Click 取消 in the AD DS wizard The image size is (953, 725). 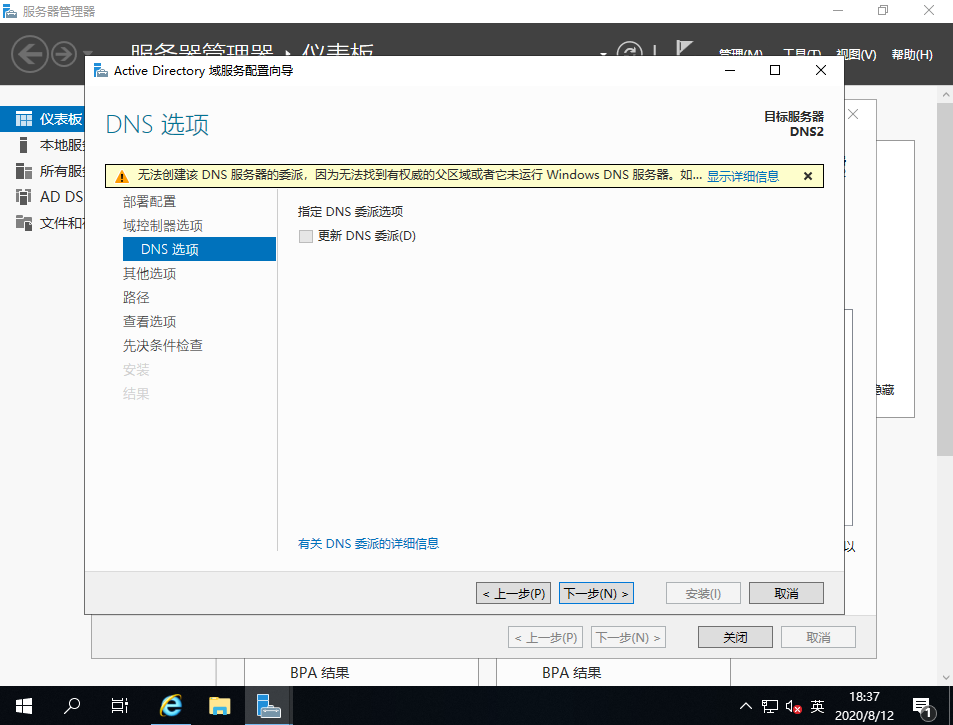coord(786,593)
